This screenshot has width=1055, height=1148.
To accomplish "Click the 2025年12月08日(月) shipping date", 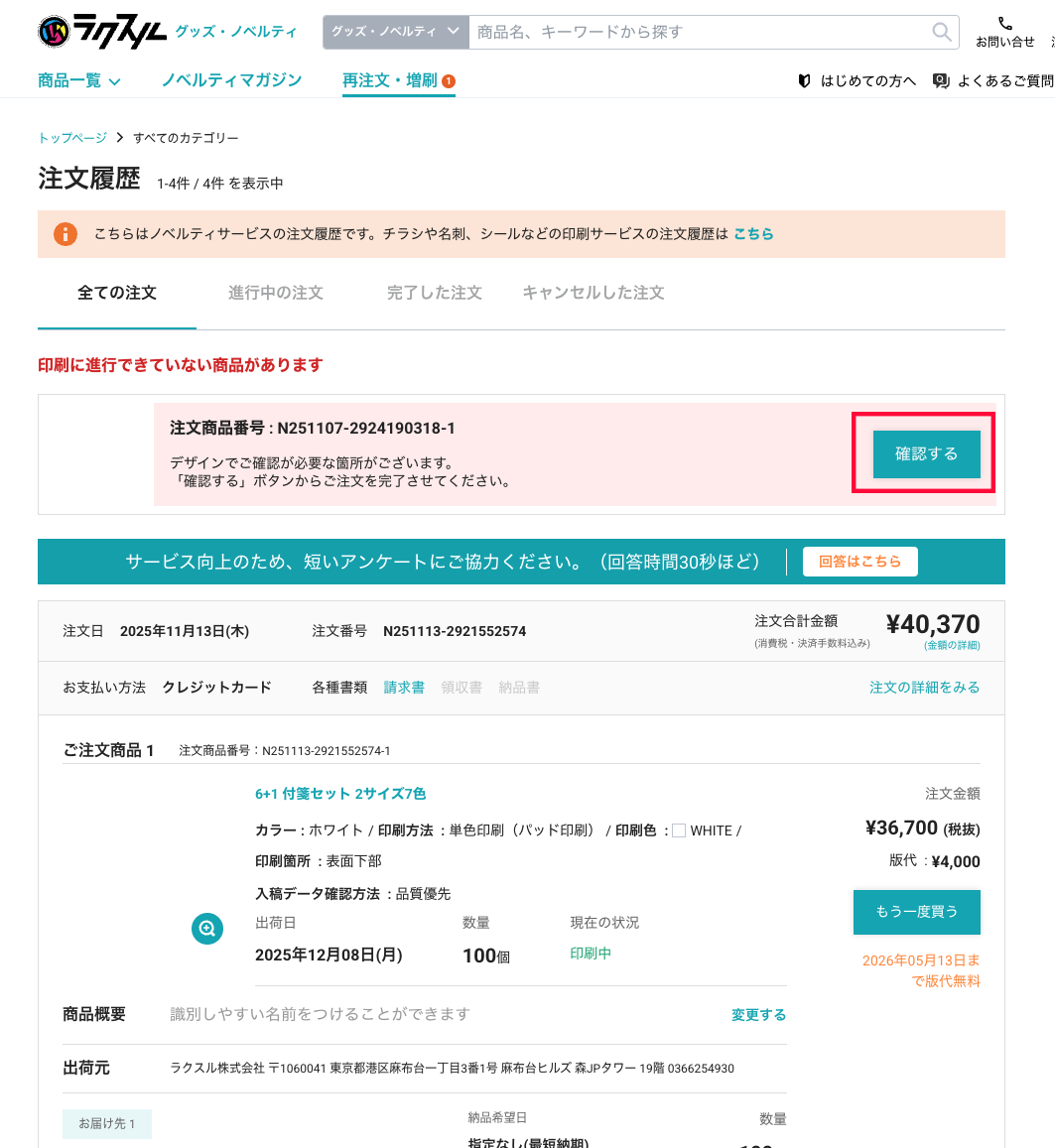I will 329,955.
